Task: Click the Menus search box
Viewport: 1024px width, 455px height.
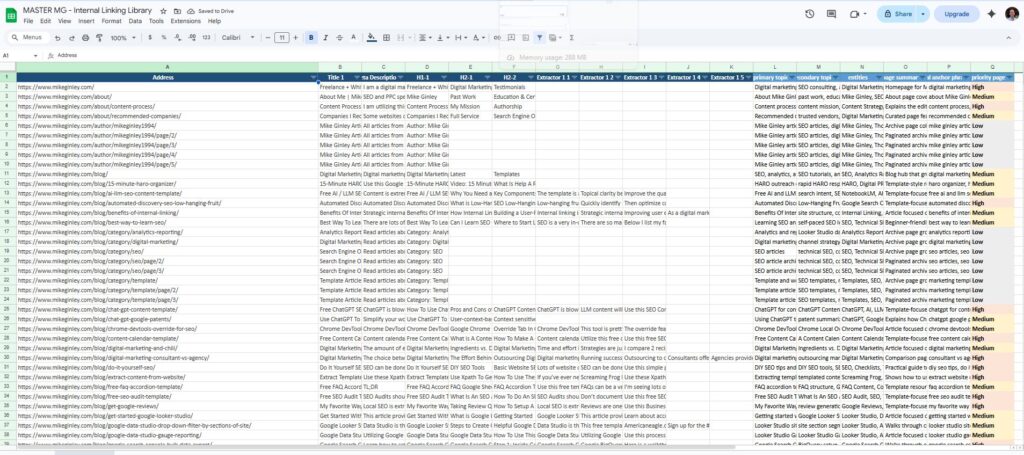Action: click(27, 38)
